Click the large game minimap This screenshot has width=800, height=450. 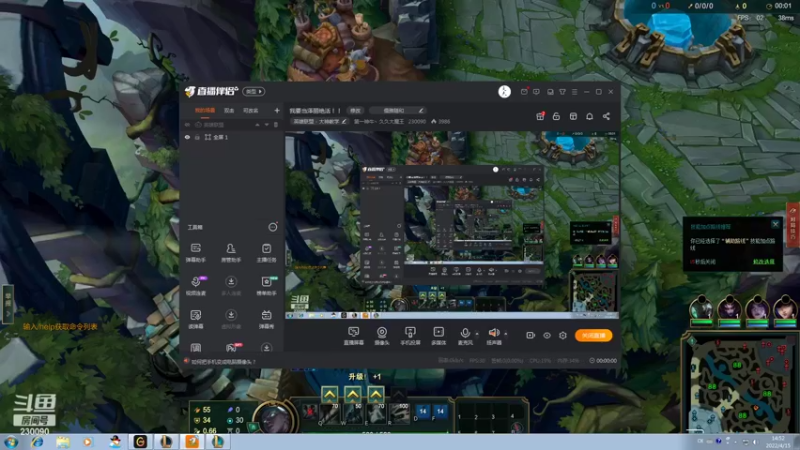click(740, 385)
